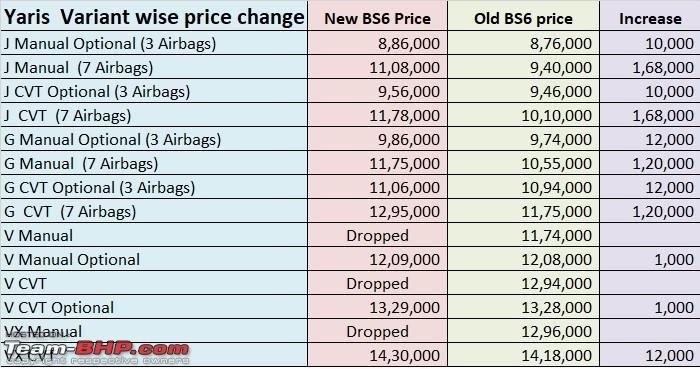Click new price 11,78,000 for J CVT
Screen dimensions: 700x369
point(404,116)
